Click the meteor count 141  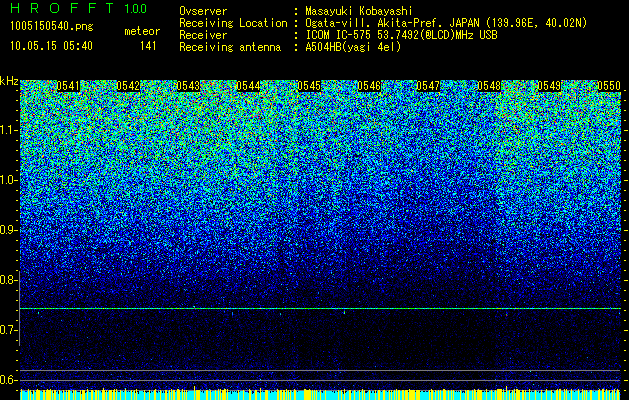(148, 46)
